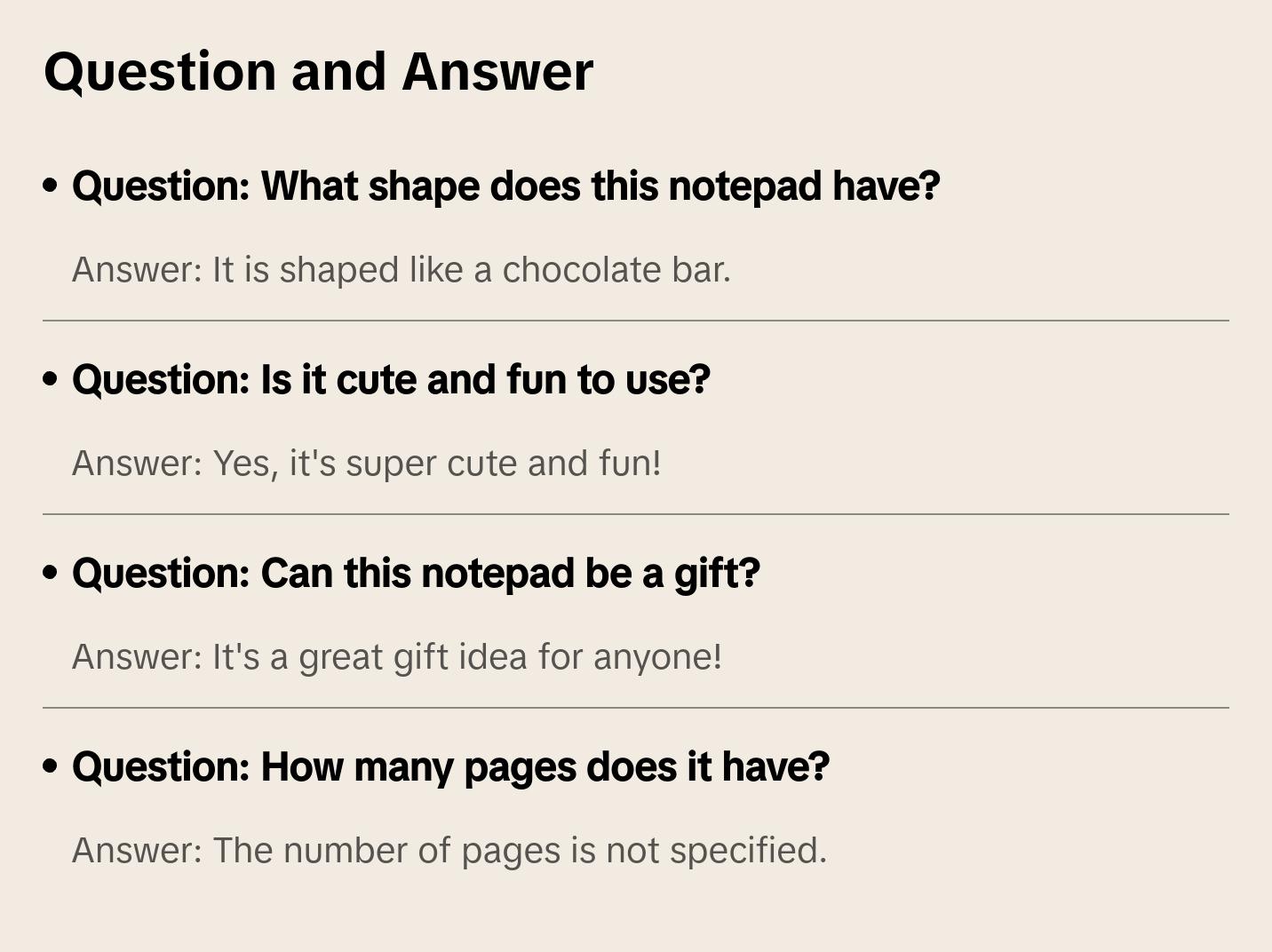1272x952 pixels.
Task: Click the "Is it cute and fun to use?" question
Action: tap(391, 380)
